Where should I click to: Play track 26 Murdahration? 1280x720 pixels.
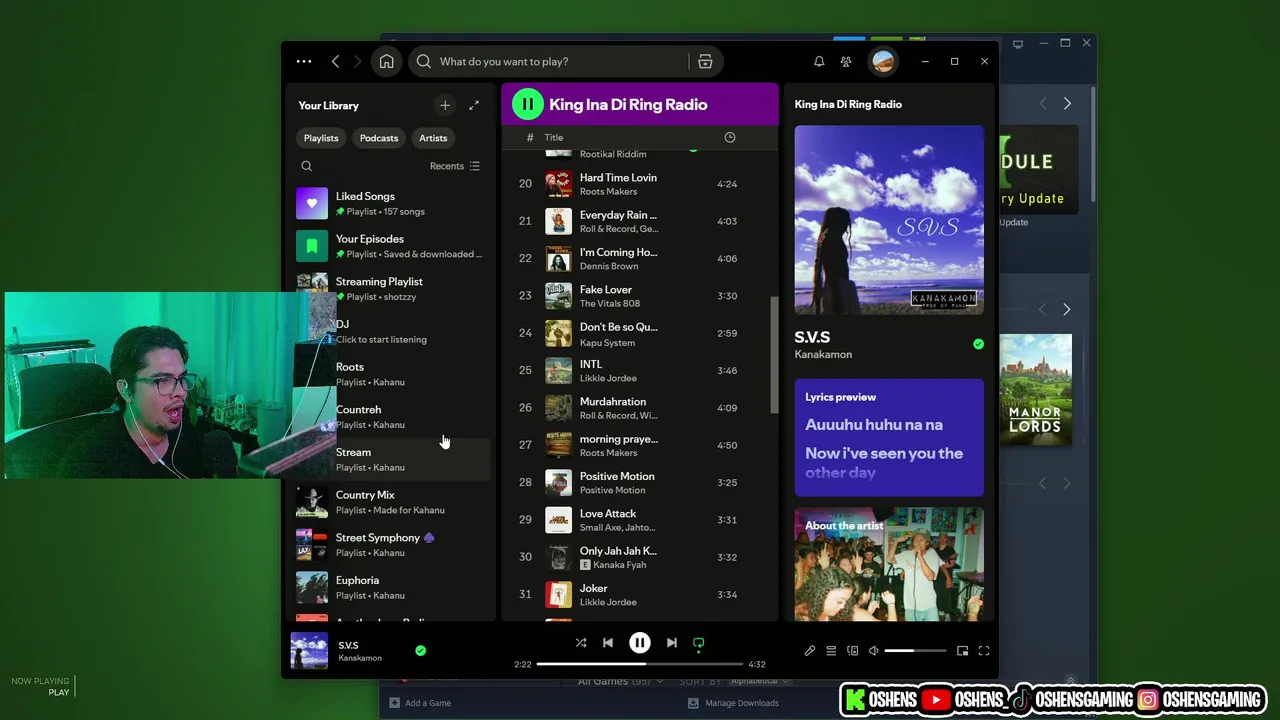[x=640, y=408]
